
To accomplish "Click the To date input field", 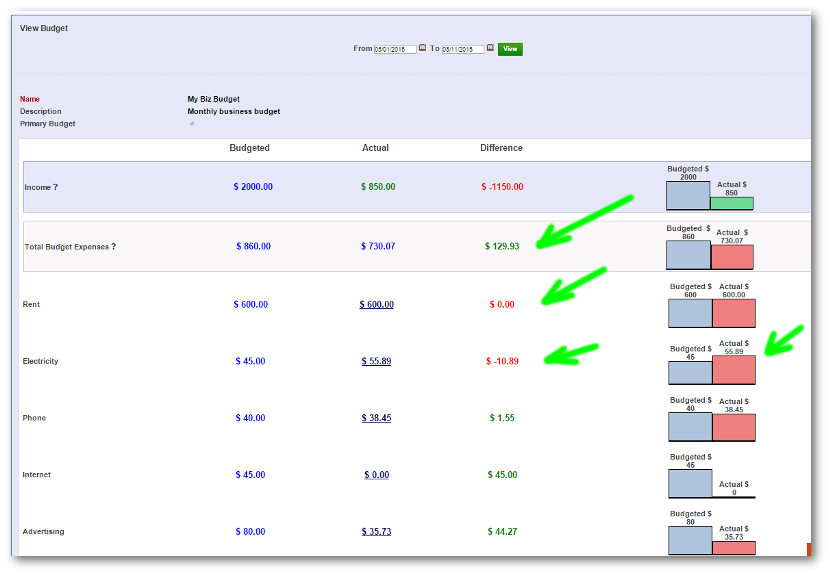I will pos(463,49).
